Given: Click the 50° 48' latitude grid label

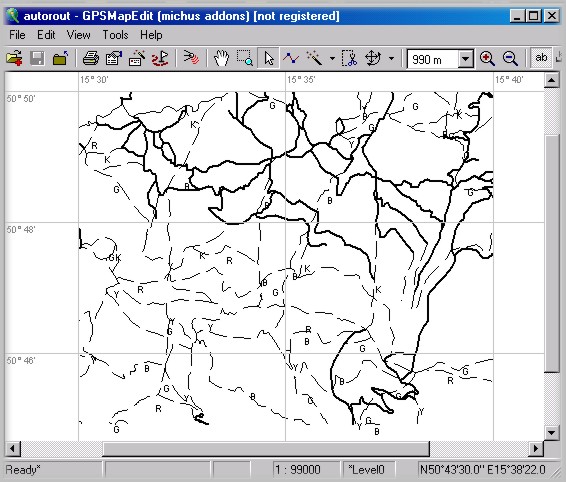Looking at the screenshot, I should pos(21,229).
